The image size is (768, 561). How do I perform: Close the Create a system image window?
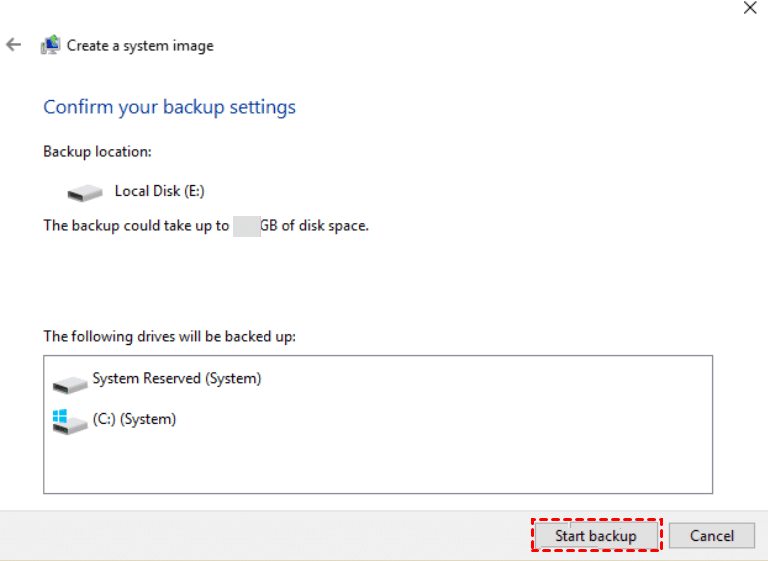[x=750, y=8]
